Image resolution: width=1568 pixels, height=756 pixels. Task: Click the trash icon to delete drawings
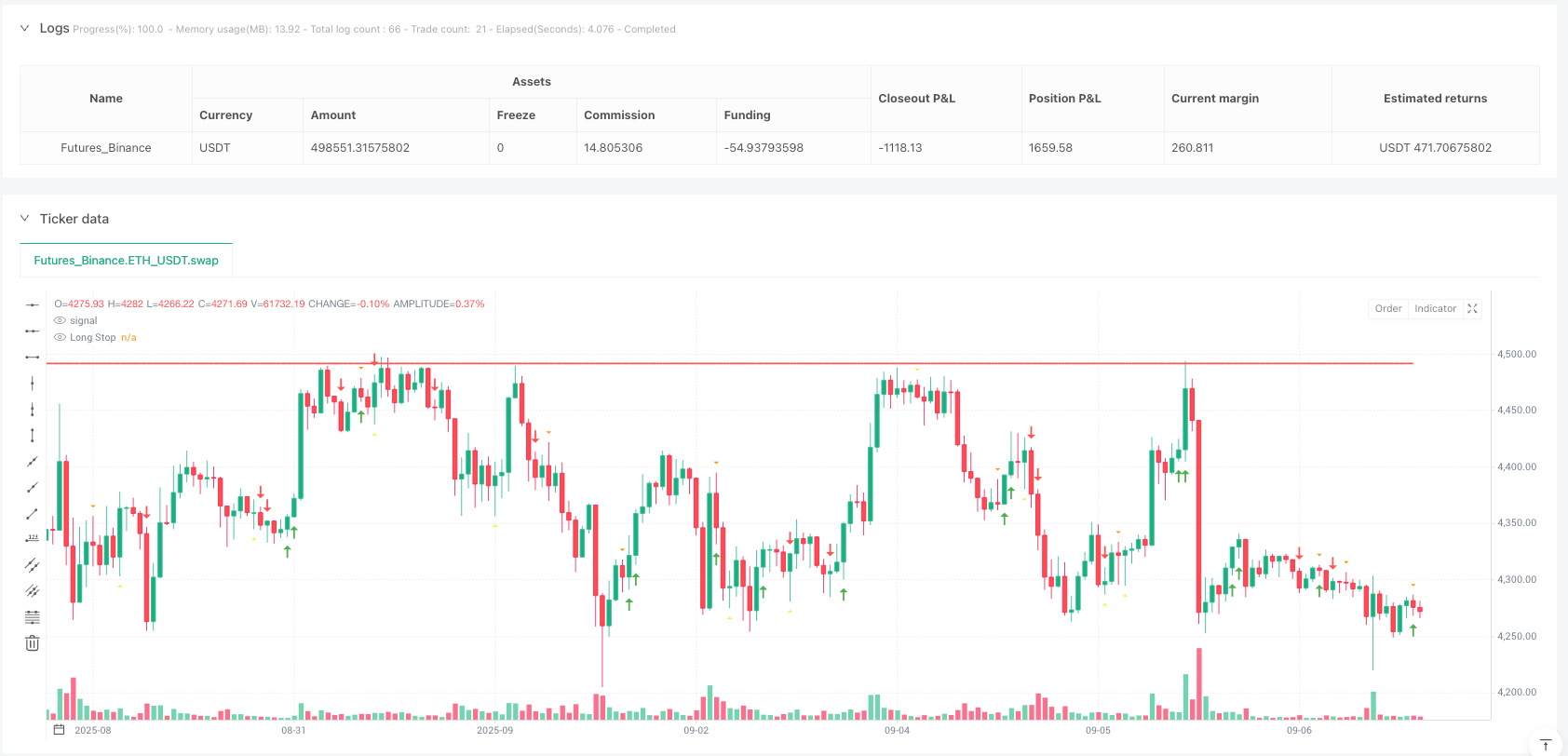[32, 642]
